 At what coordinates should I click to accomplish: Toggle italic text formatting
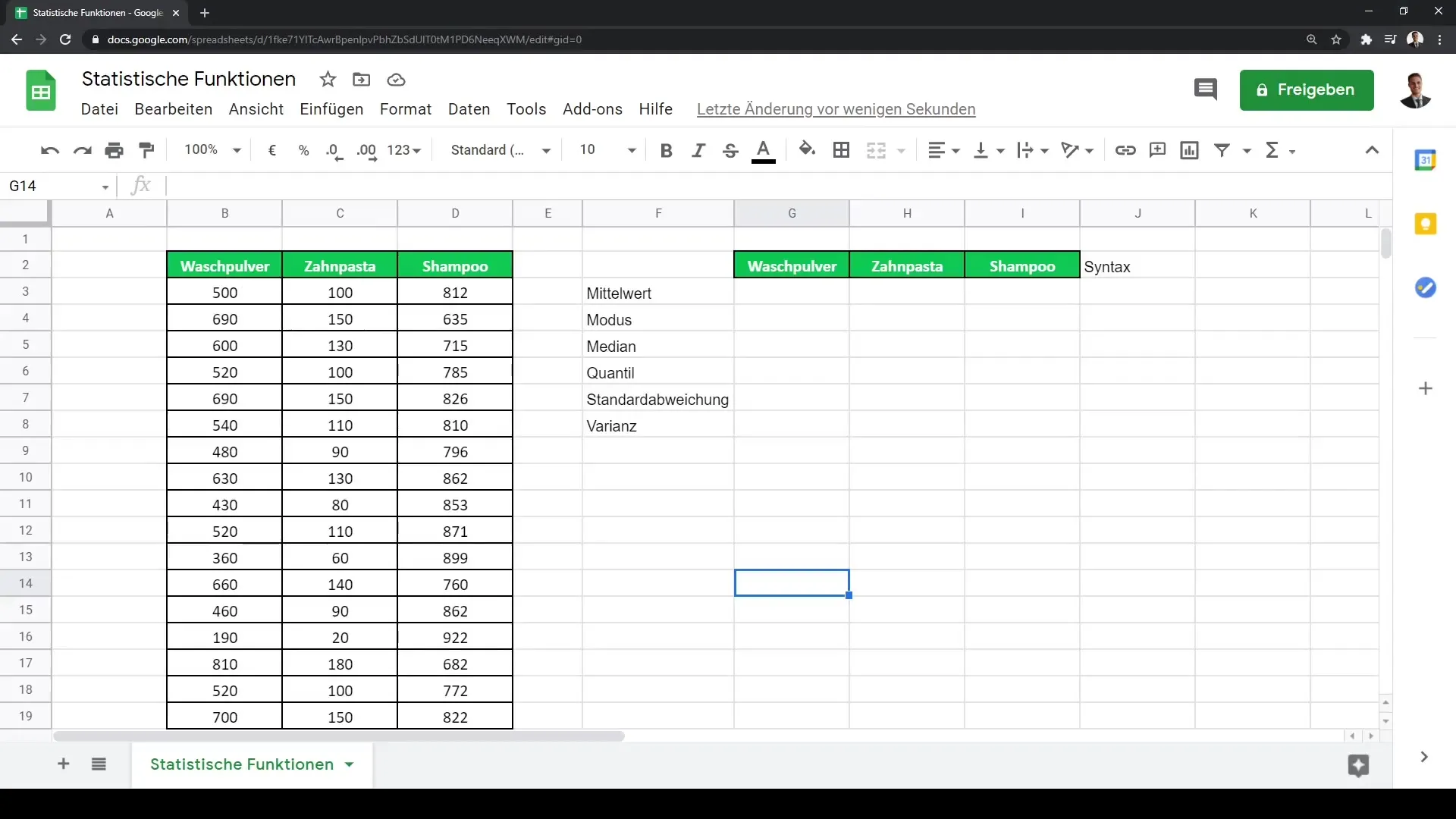click(697, 150)
